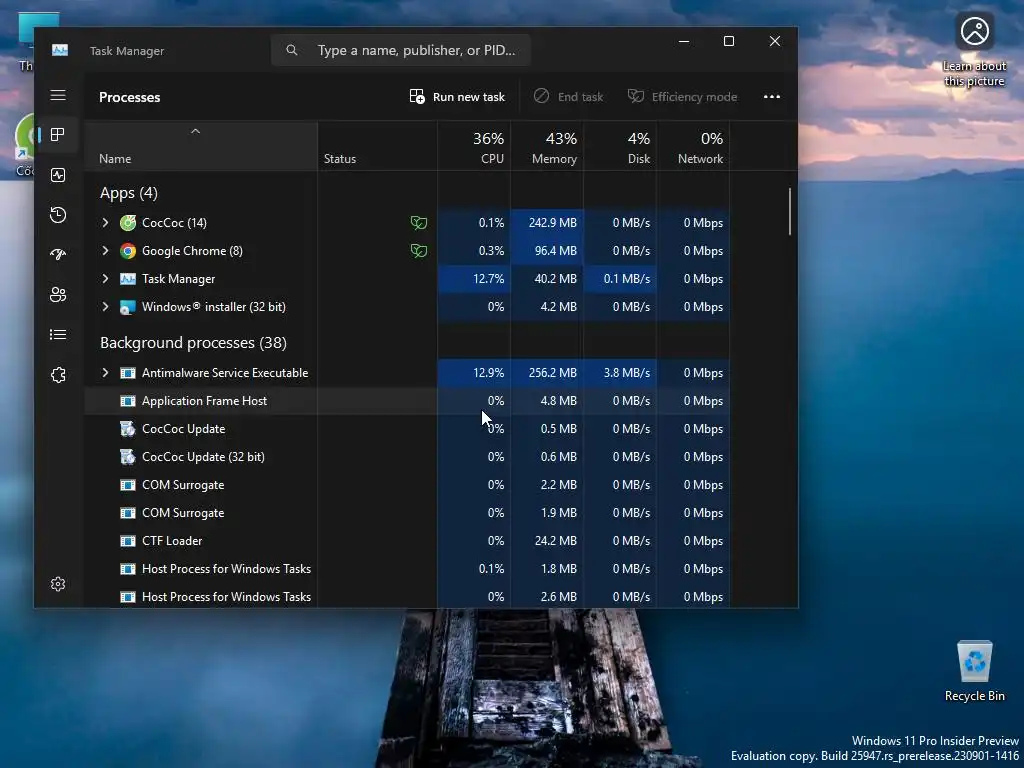Image resolution: width=1024 pixels, height=768 pixels.
Task: Select the Application Frame Host row
Action: pos(407,401)
